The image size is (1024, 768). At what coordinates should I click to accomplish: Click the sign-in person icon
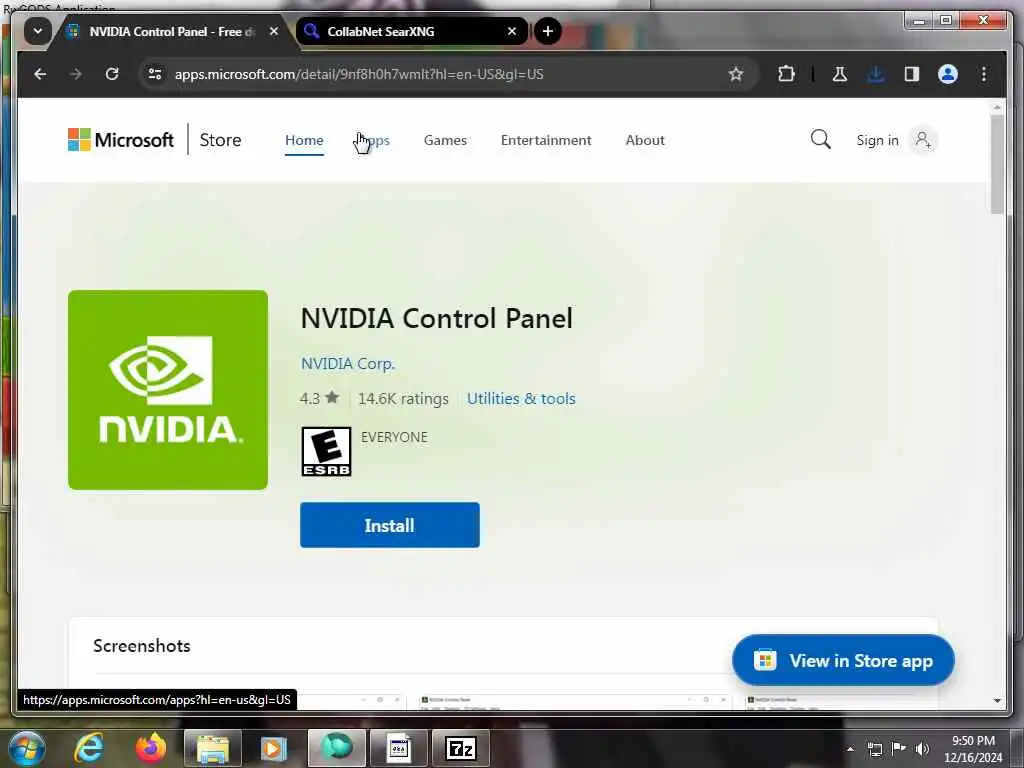[923, 140]
